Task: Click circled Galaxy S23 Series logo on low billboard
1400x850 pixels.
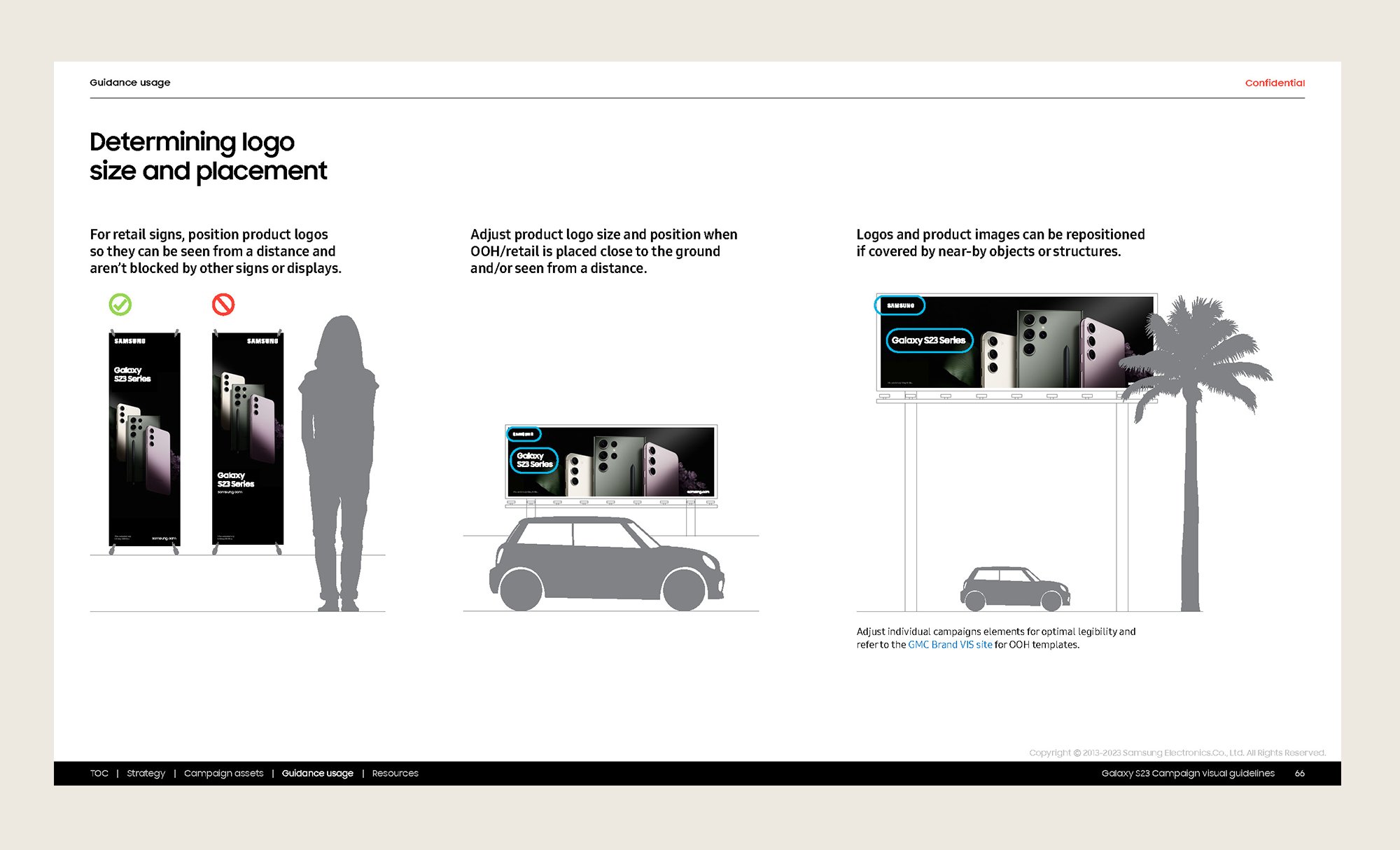Action: click(534, 460)
